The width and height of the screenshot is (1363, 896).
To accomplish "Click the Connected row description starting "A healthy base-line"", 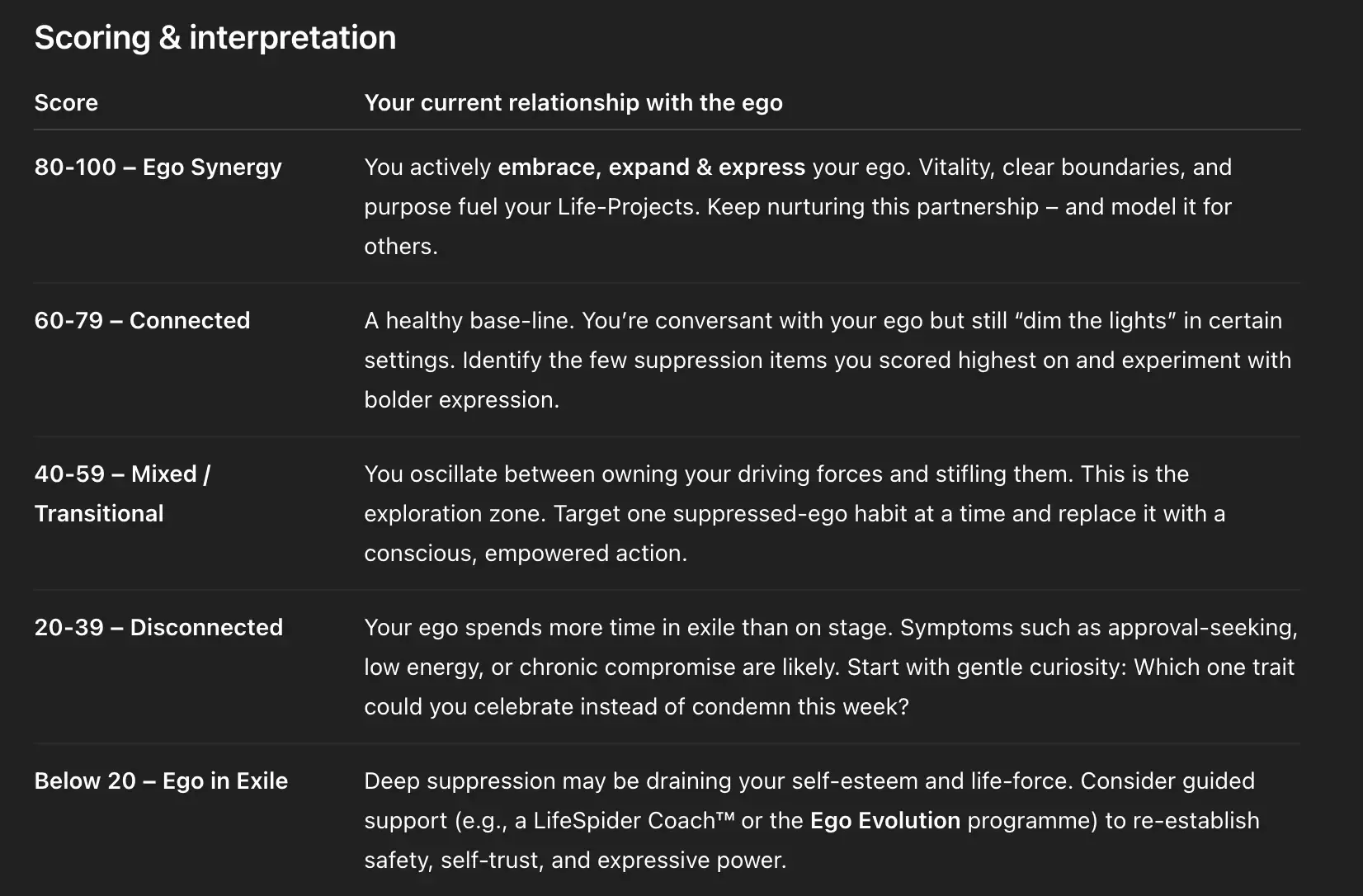I will click(x=827, y=361).
